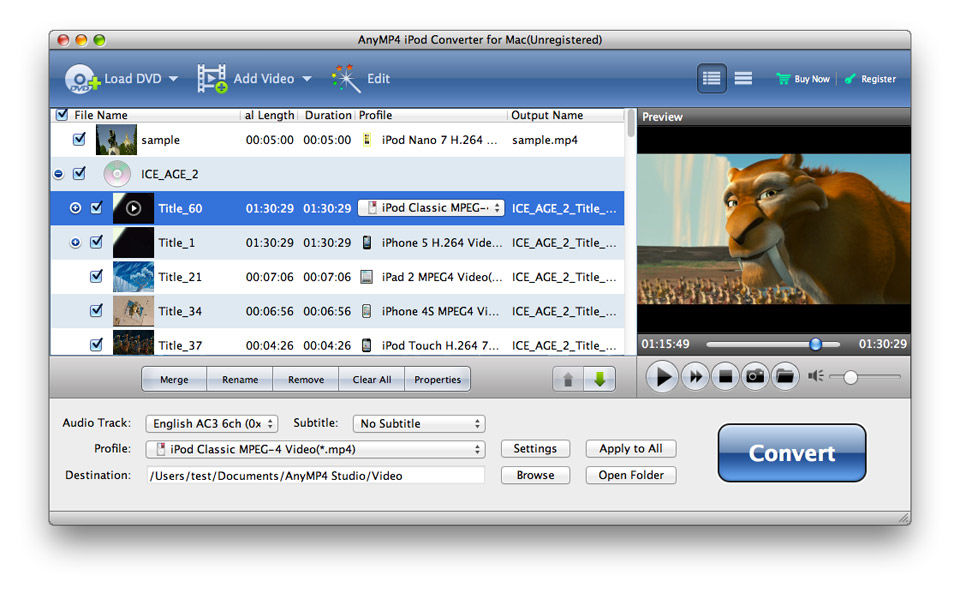
Task: Select the sample video thumbnail
Action: coord(116,140)
